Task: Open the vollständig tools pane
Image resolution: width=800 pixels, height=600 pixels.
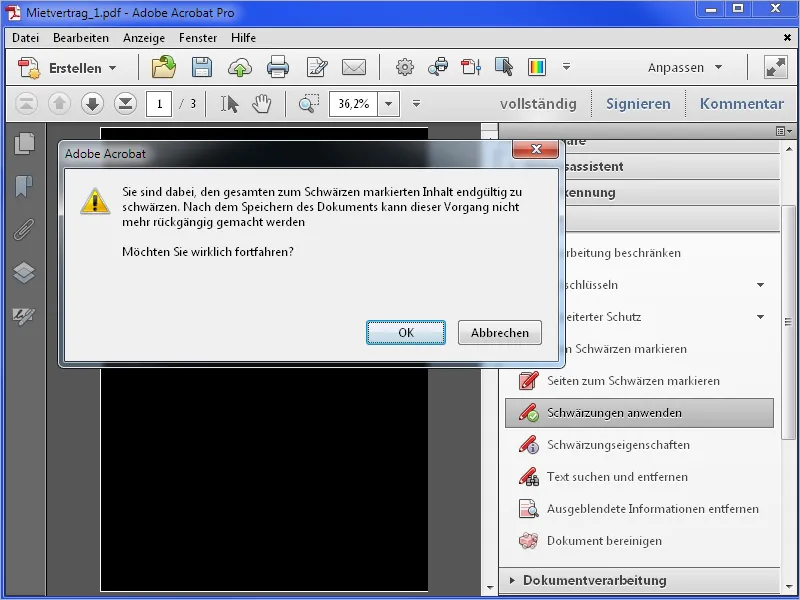Action: click(x=538, y=104)
